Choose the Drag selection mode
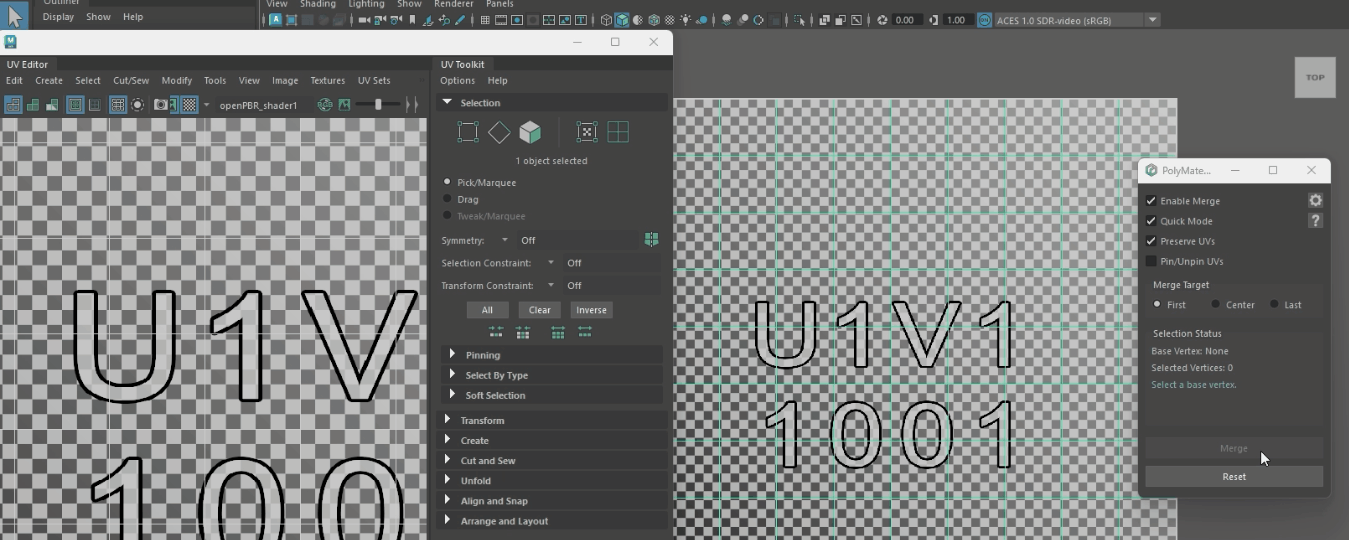Viewport: 1349px width, 540px height. coord(447,199)
